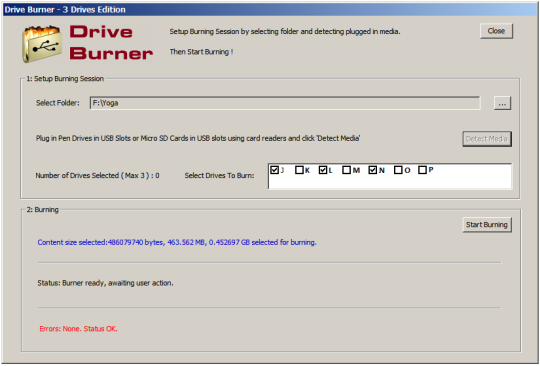This screenshot has height=366, width=540.
Task: Click 'Errors: None. Status OK.' text
Action: 79,329
